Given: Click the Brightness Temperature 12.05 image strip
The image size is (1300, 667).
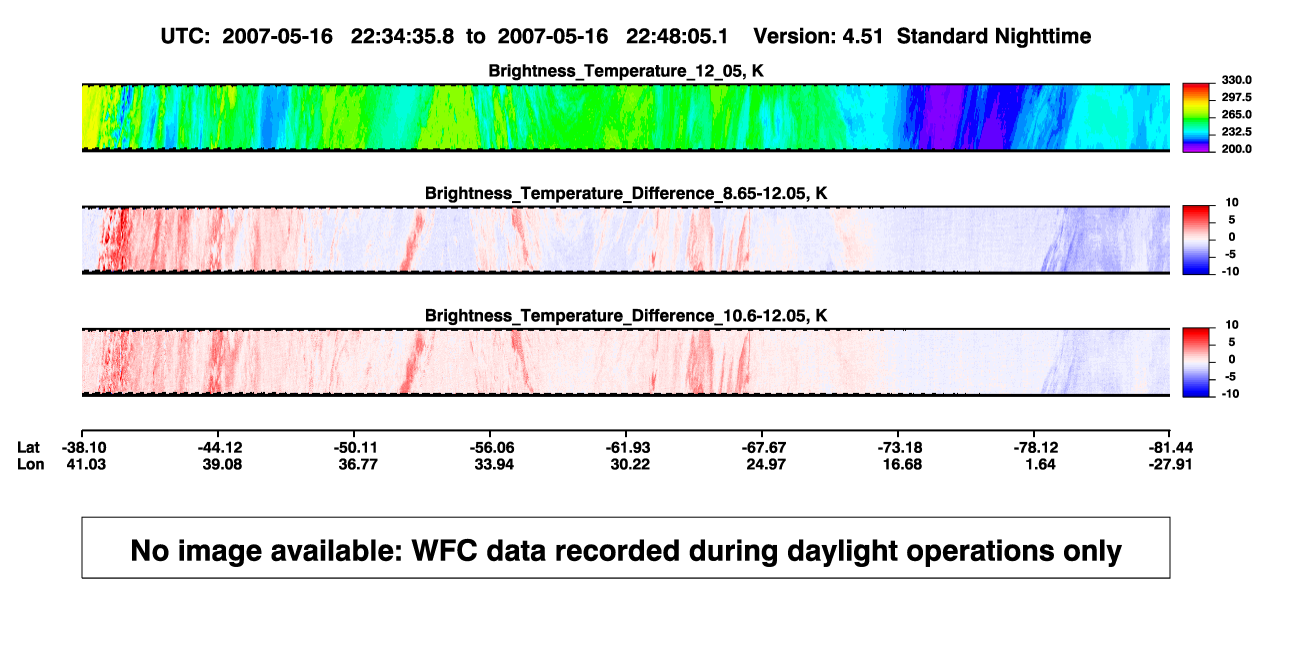Looking at the screenshot, I should tap(626, 118).
